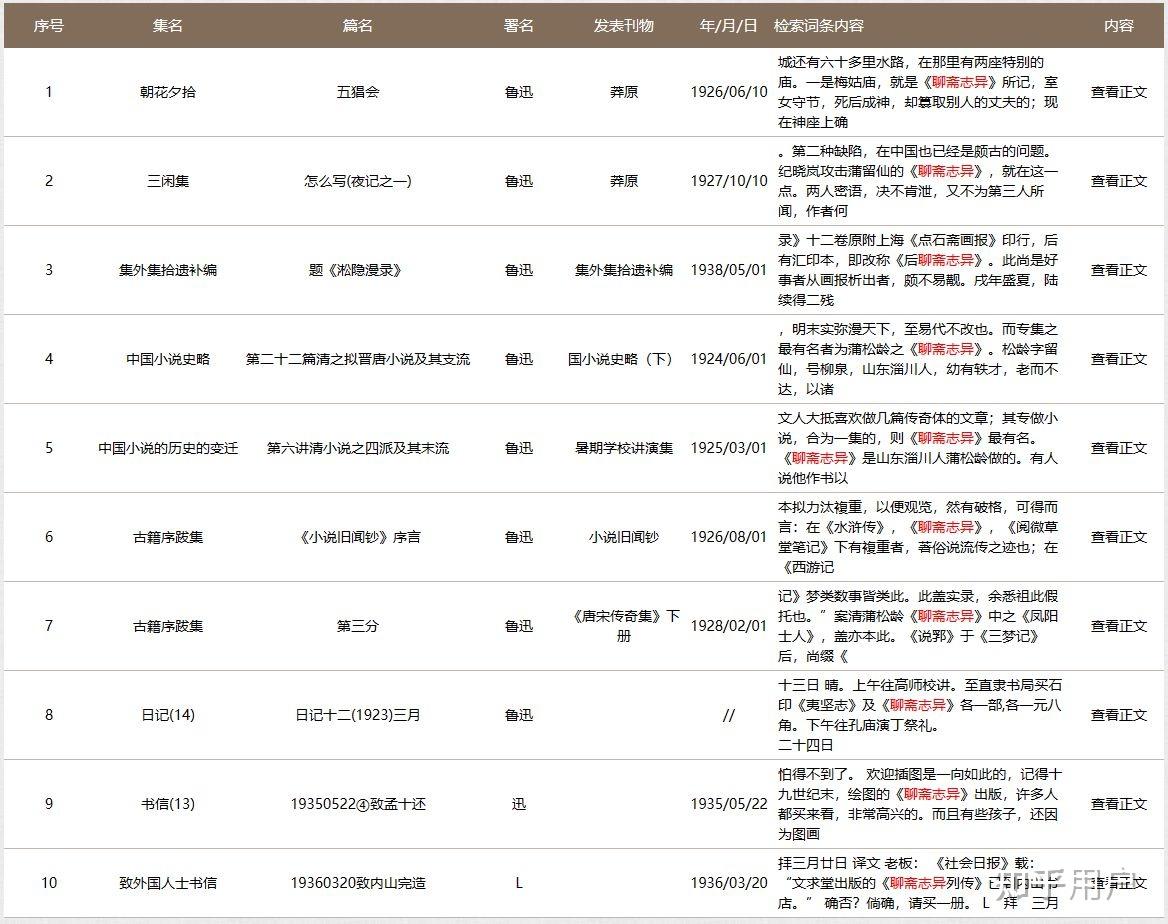The height and width of the screenshot is (924, 1168).
Task: Select signature L in row 10
Action: click(x=518, y=883)
